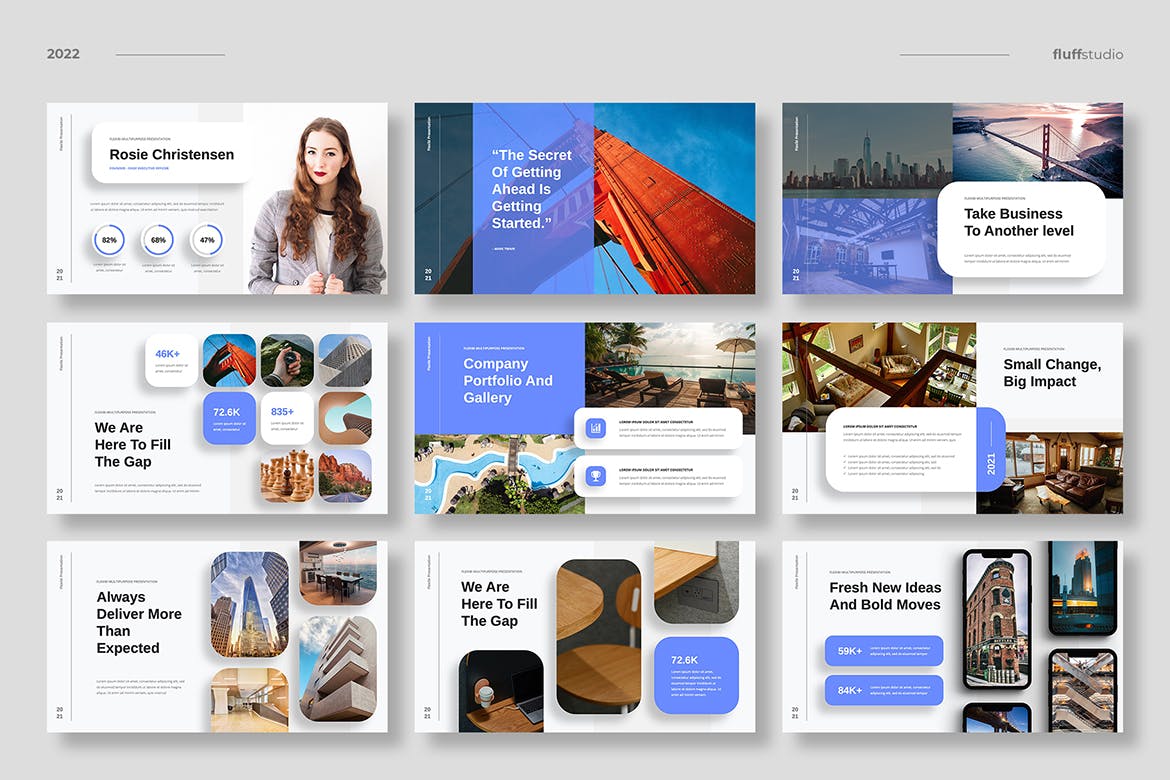Click the 82% progress ring

[108, 240]
